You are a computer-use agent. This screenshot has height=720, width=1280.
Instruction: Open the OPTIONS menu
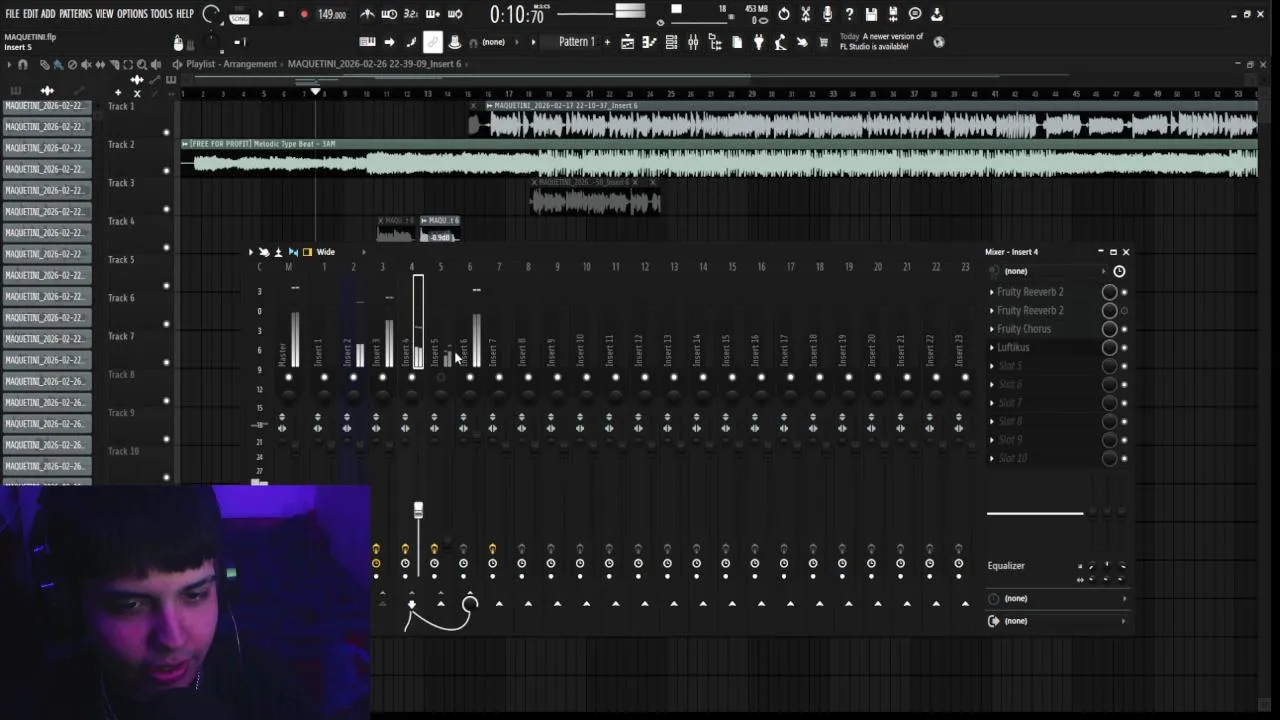pyautogui.click(x=132, y=14)
